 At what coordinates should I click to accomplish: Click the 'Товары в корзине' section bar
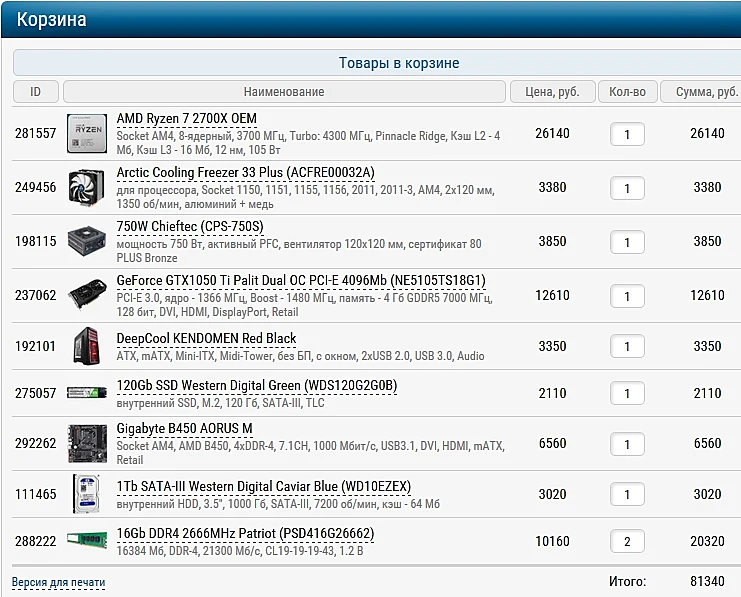tap(377, 62)
